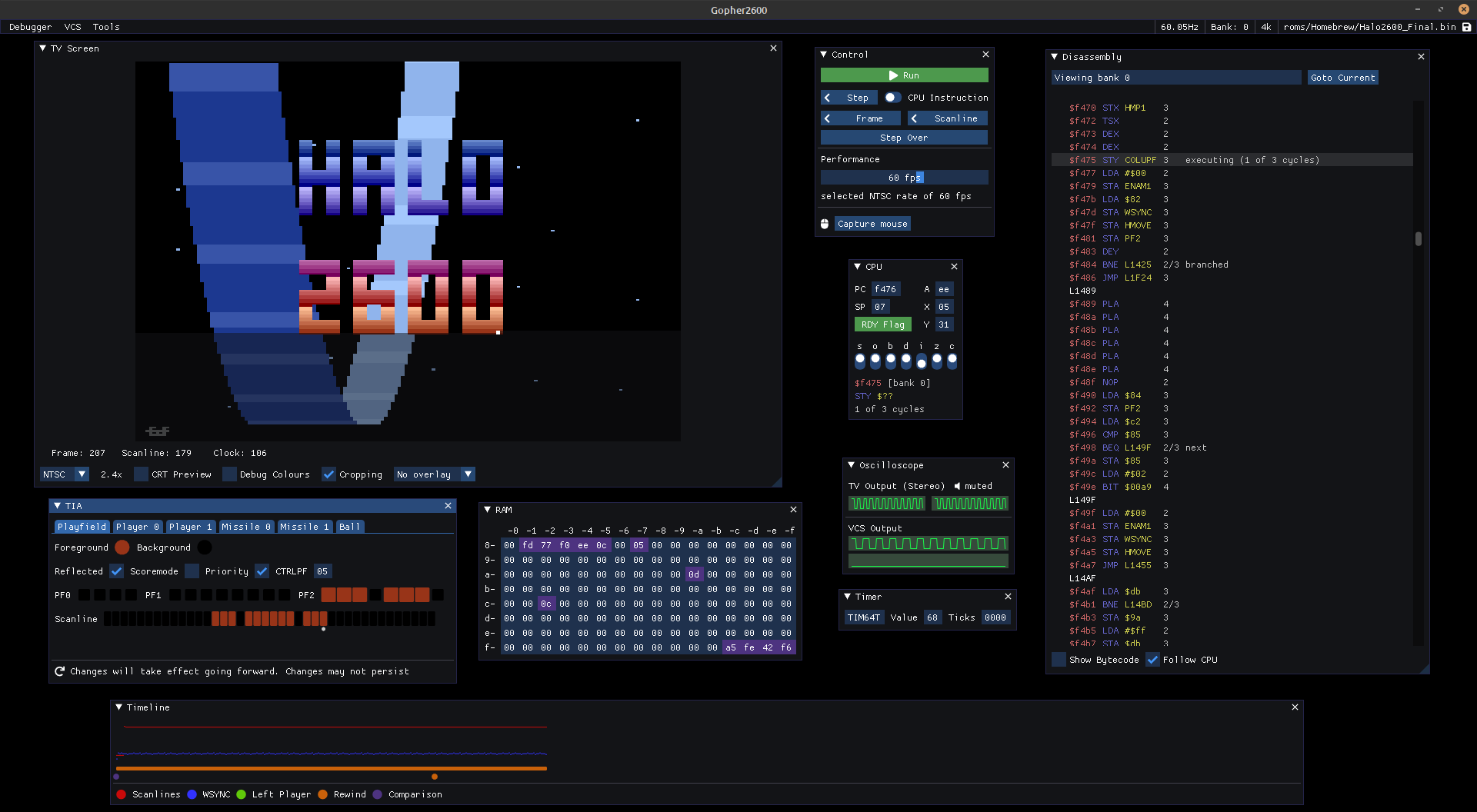Click the Goto Current button

coord(1342,78)
